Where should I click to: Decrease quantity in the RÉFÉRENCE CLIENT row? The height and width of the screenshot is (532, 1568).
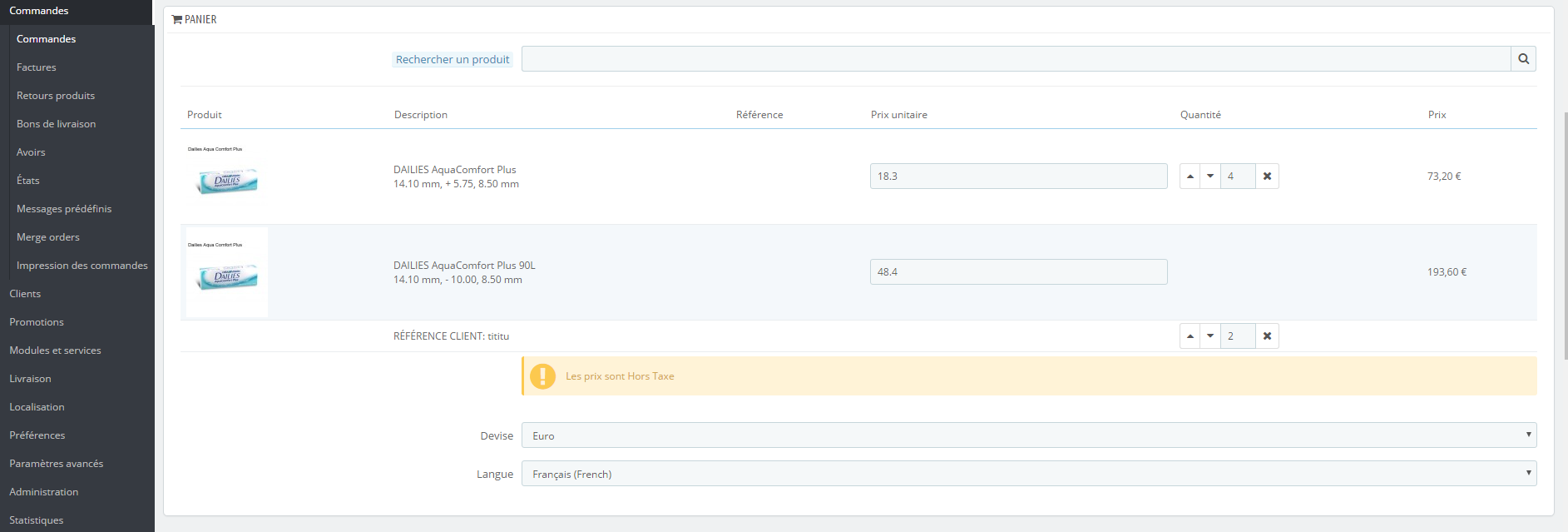tap(1210, 336)
